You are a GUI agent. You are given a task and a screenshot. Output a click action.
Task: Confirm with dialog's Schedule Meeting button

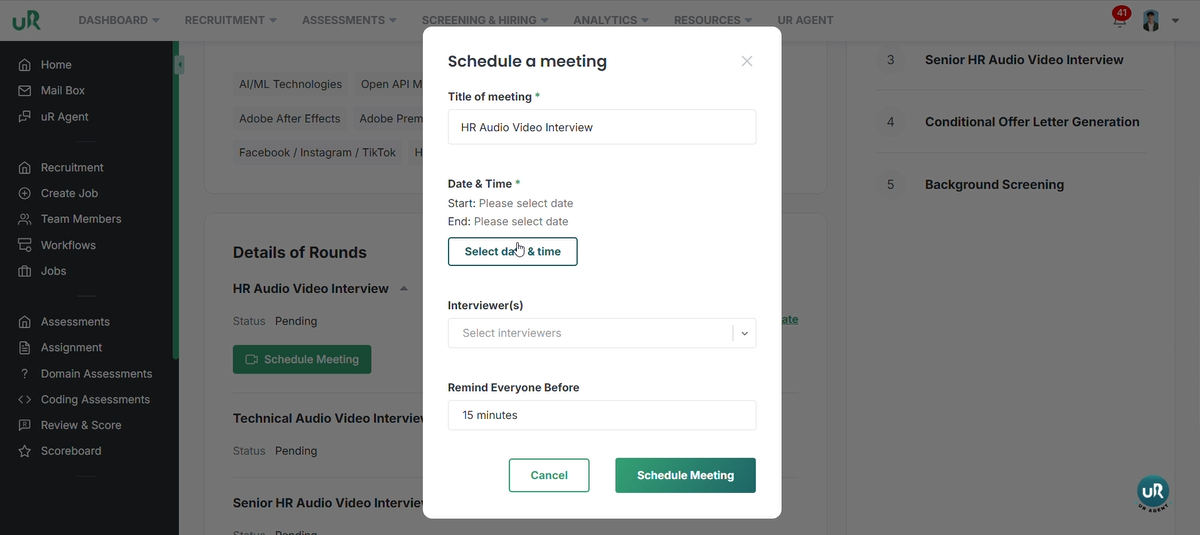tap(685, 475)
